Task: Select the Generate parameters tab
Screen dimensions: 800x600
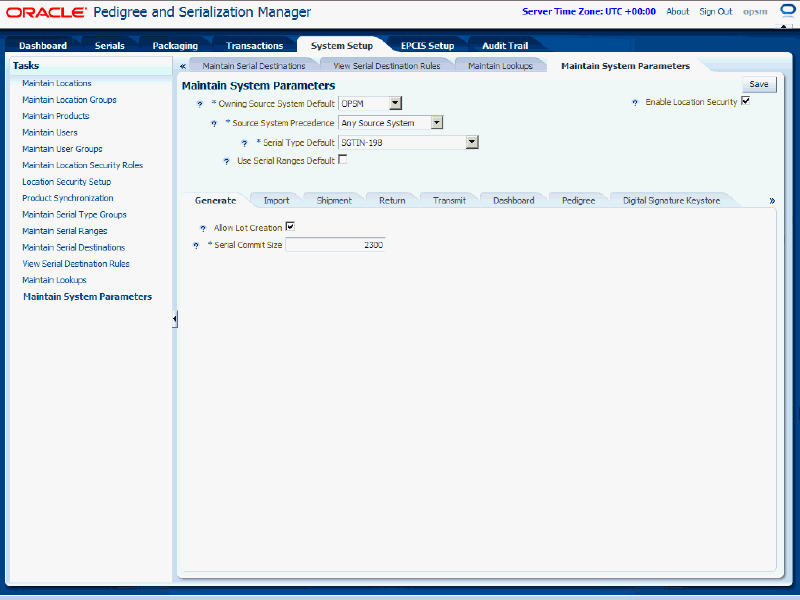Action: (x=215, y=201)
